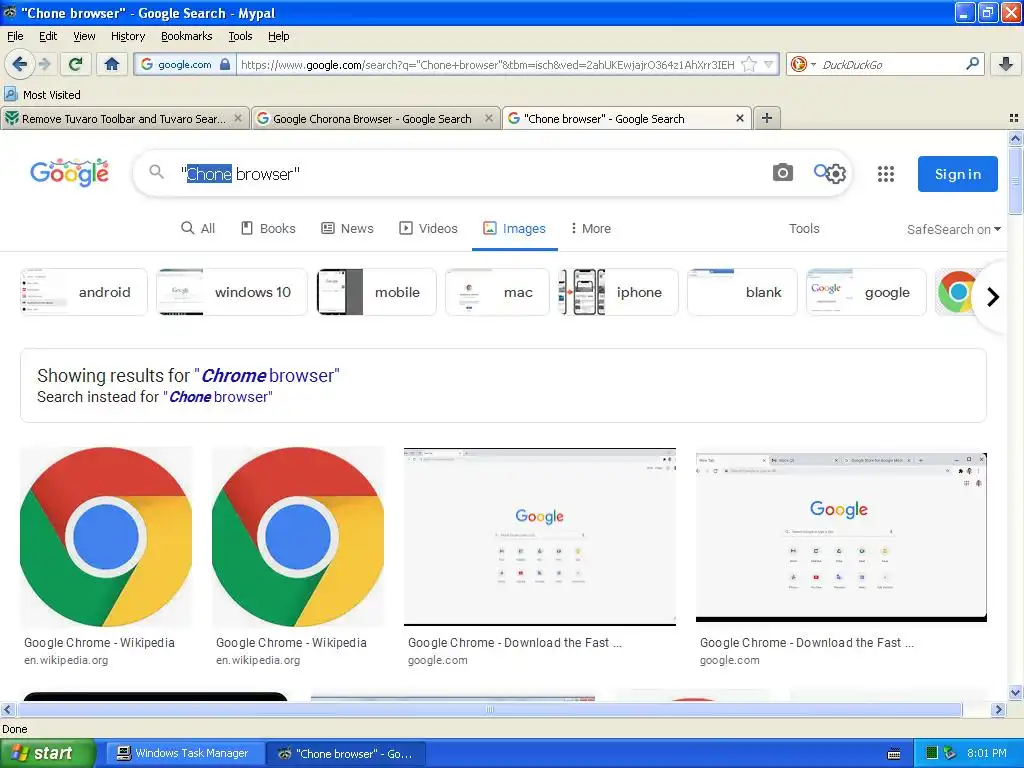Open the search Tools options
Viewport: 1024px width, 768px height.
(x=804, y=229)
